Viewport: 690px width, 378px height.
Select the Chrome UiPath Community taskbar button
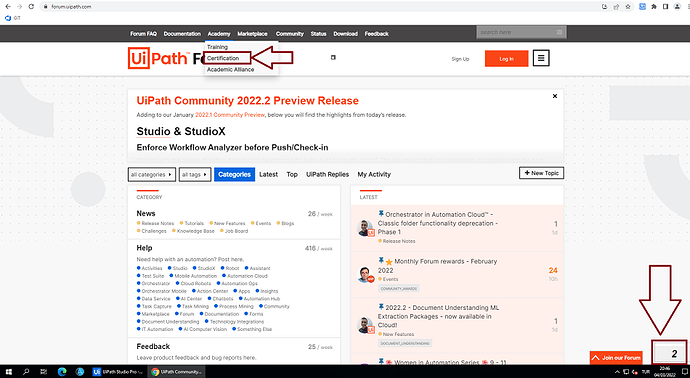coord(176,372)
